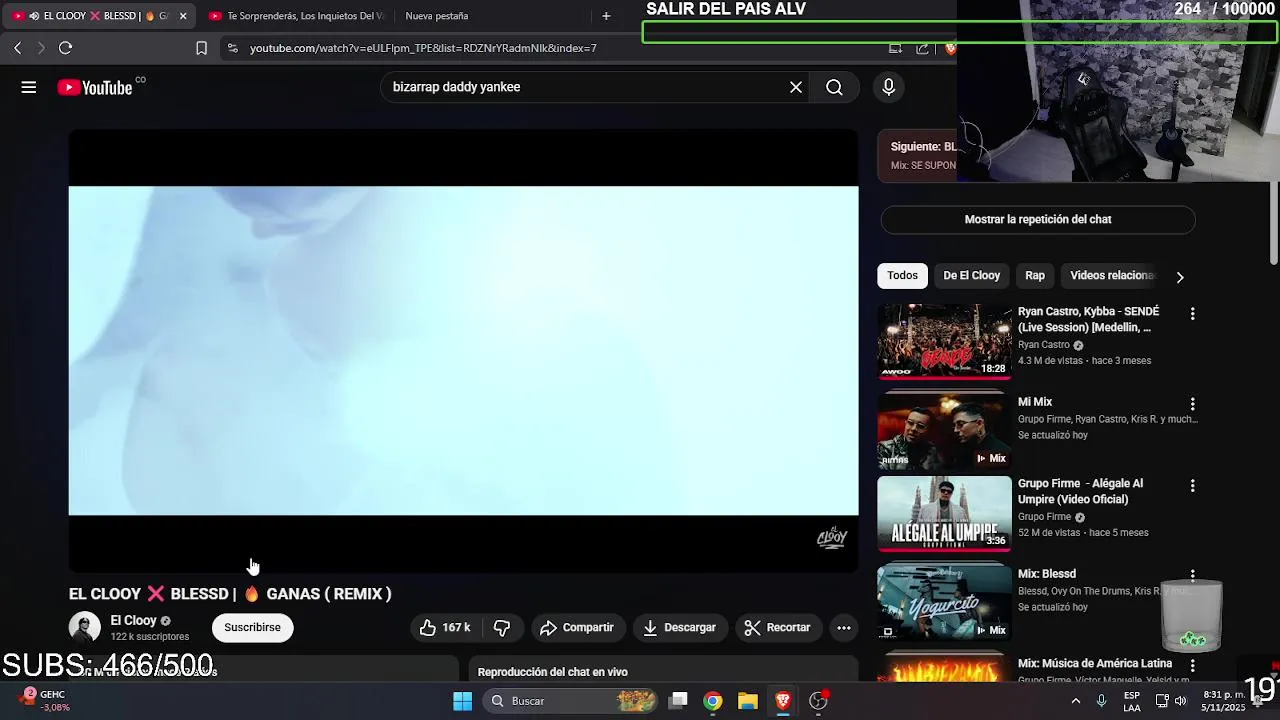Open options for Mix: Música de América Latina
This screenshot has height=720, width=1280.
1192,665
